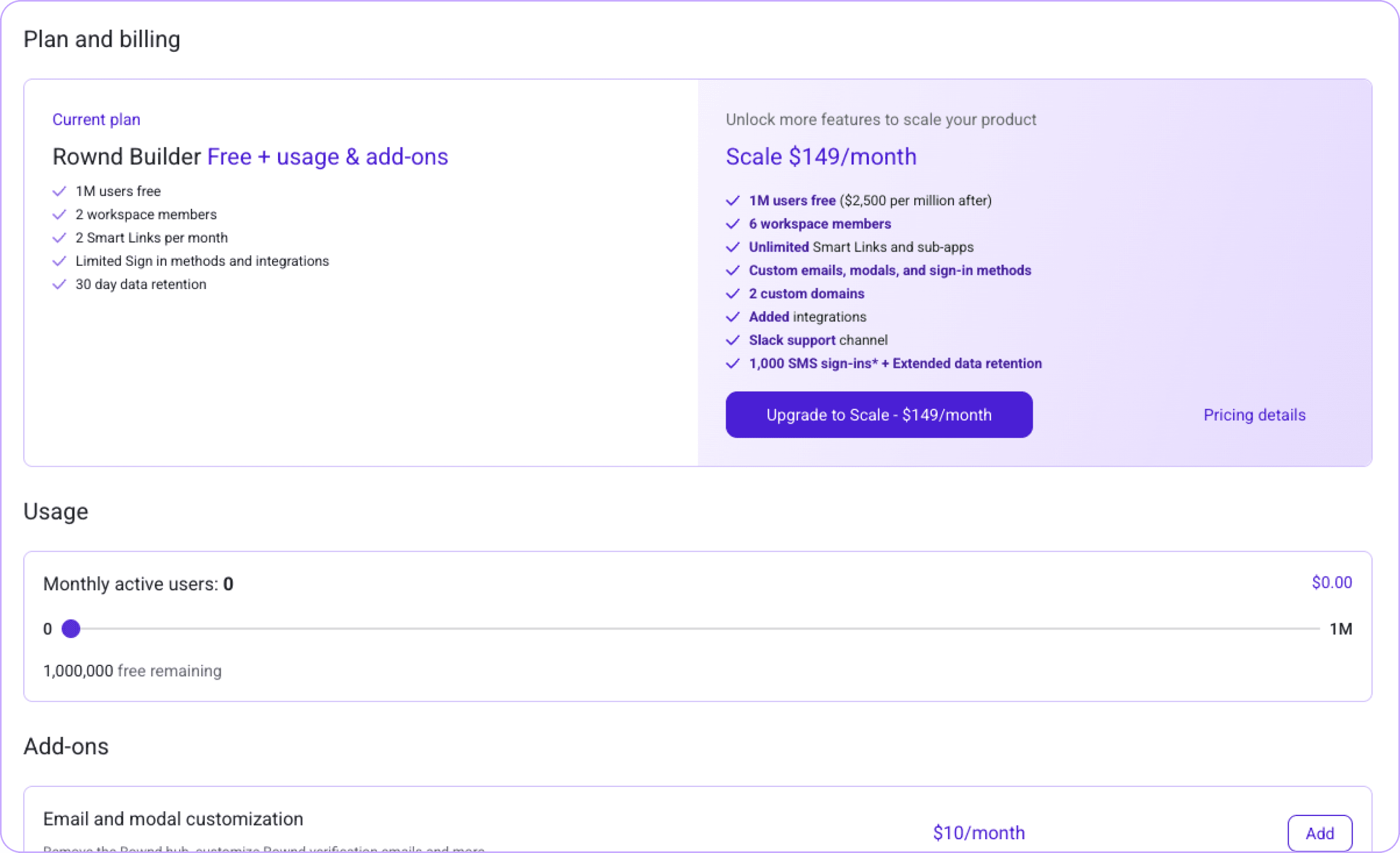This screenshot has height=853, width=1400.
Task: Click checkmark next to 1,000 SMS sign-ins
Action: coord(733,364)
